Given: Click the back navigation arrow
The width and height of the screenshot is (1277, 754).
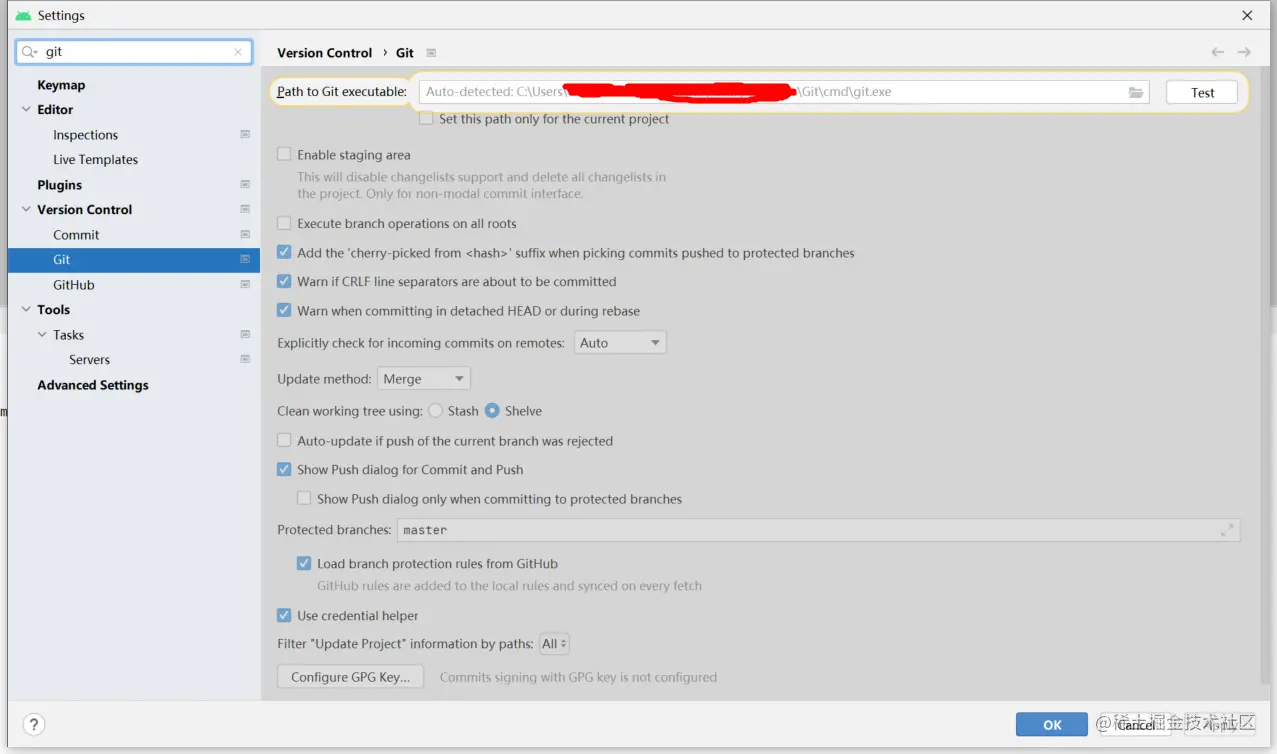Looking at the screenshot, I should (1217, 52).
